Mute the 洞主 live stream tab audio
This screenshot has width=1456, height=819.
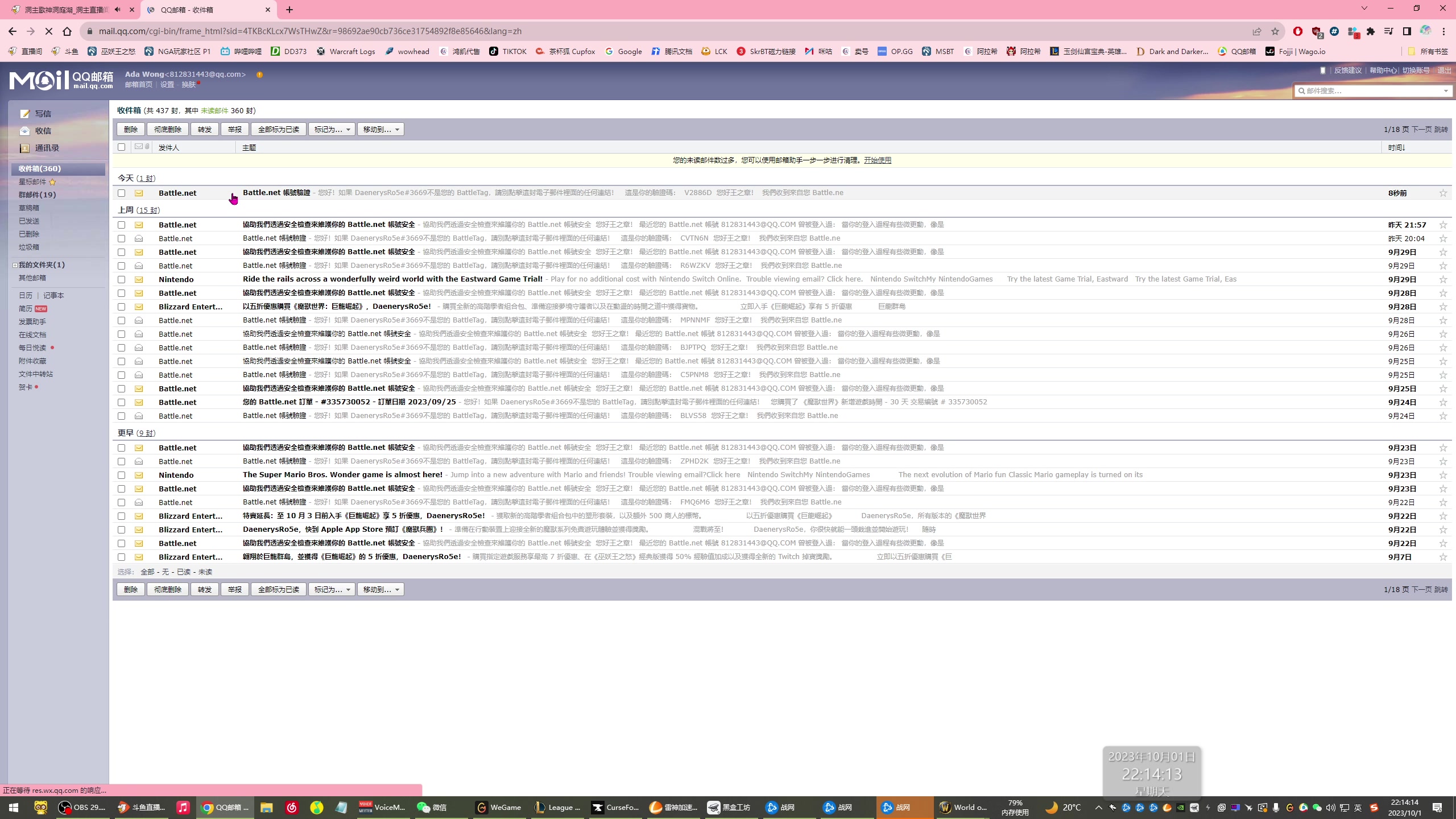117,10
